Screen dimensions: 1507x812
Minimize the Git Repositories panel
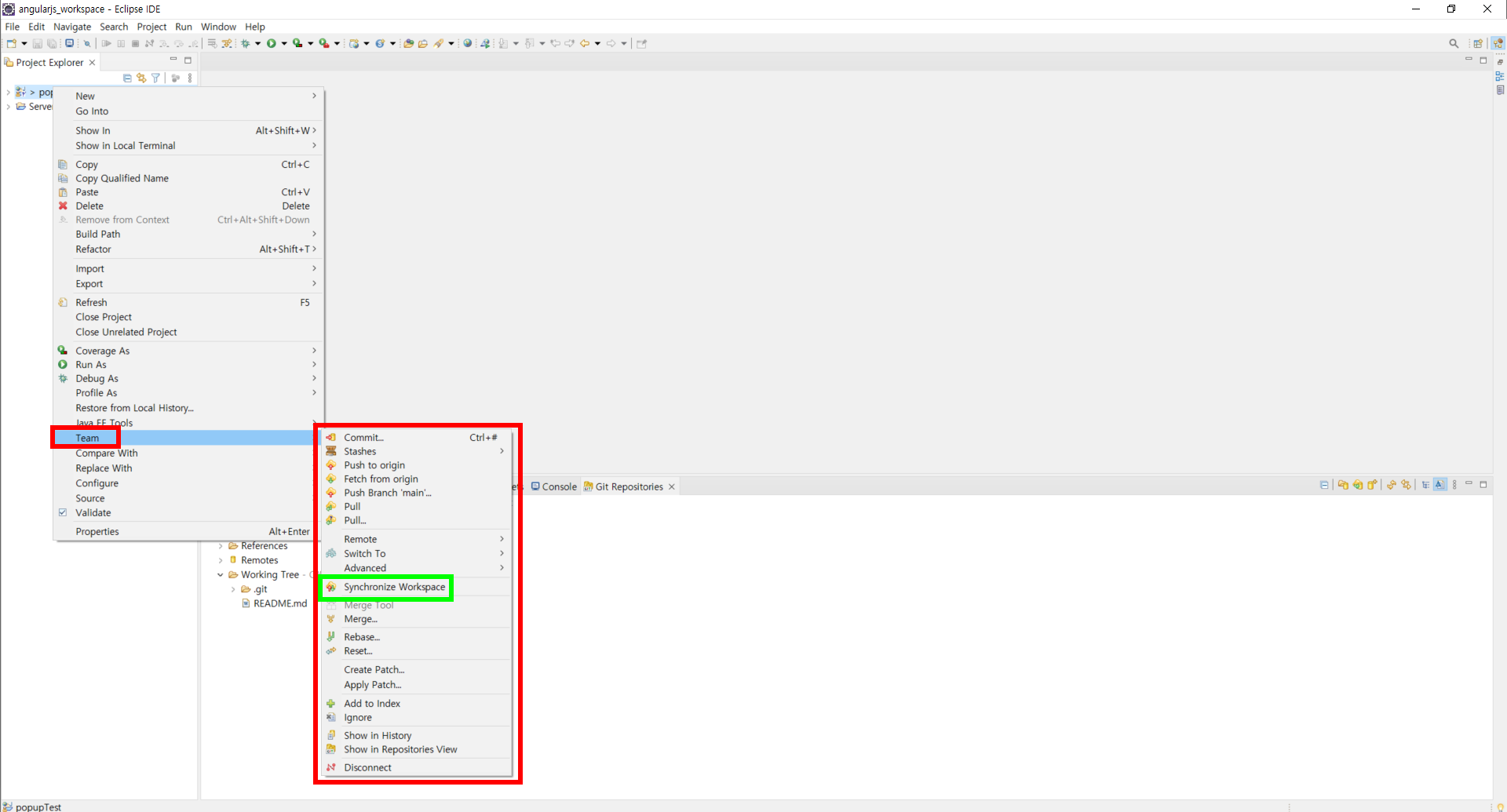click(1469, 483)
